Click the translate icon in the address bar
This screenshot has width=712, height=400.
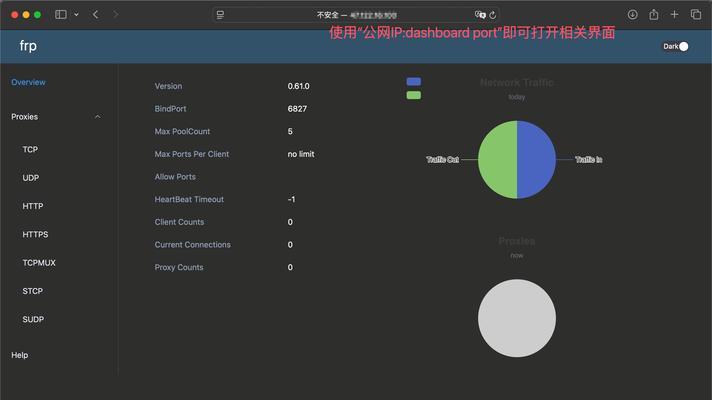click(480, 15)
